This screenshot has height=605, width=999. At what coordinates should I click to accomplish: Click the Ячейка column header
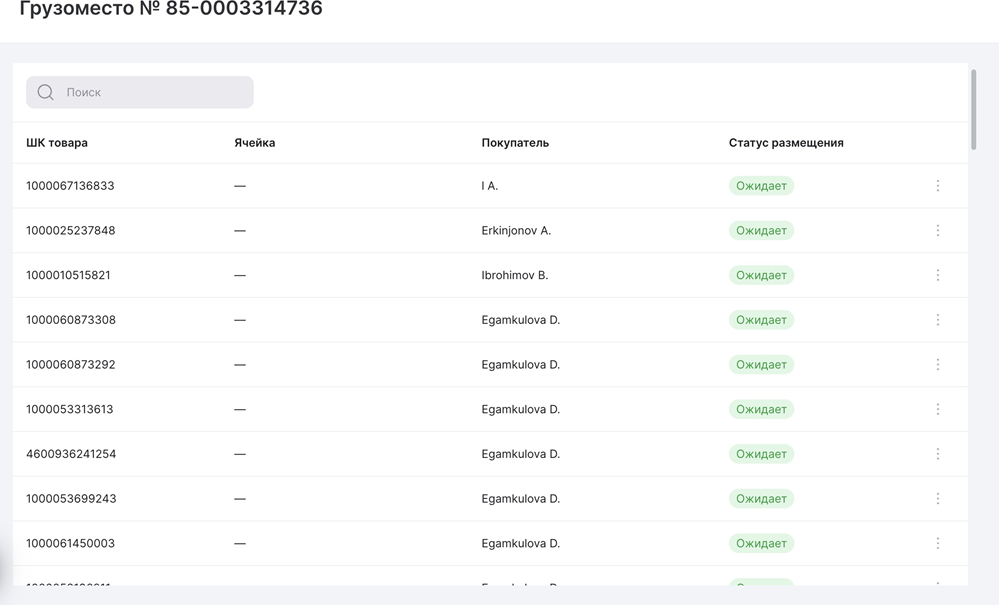click(254, 143)
